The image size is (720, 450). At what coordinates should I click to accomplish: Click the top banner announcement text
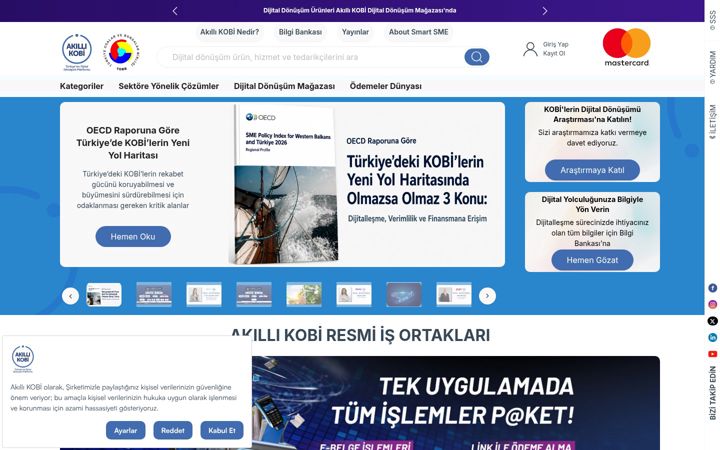pos(360,11)
